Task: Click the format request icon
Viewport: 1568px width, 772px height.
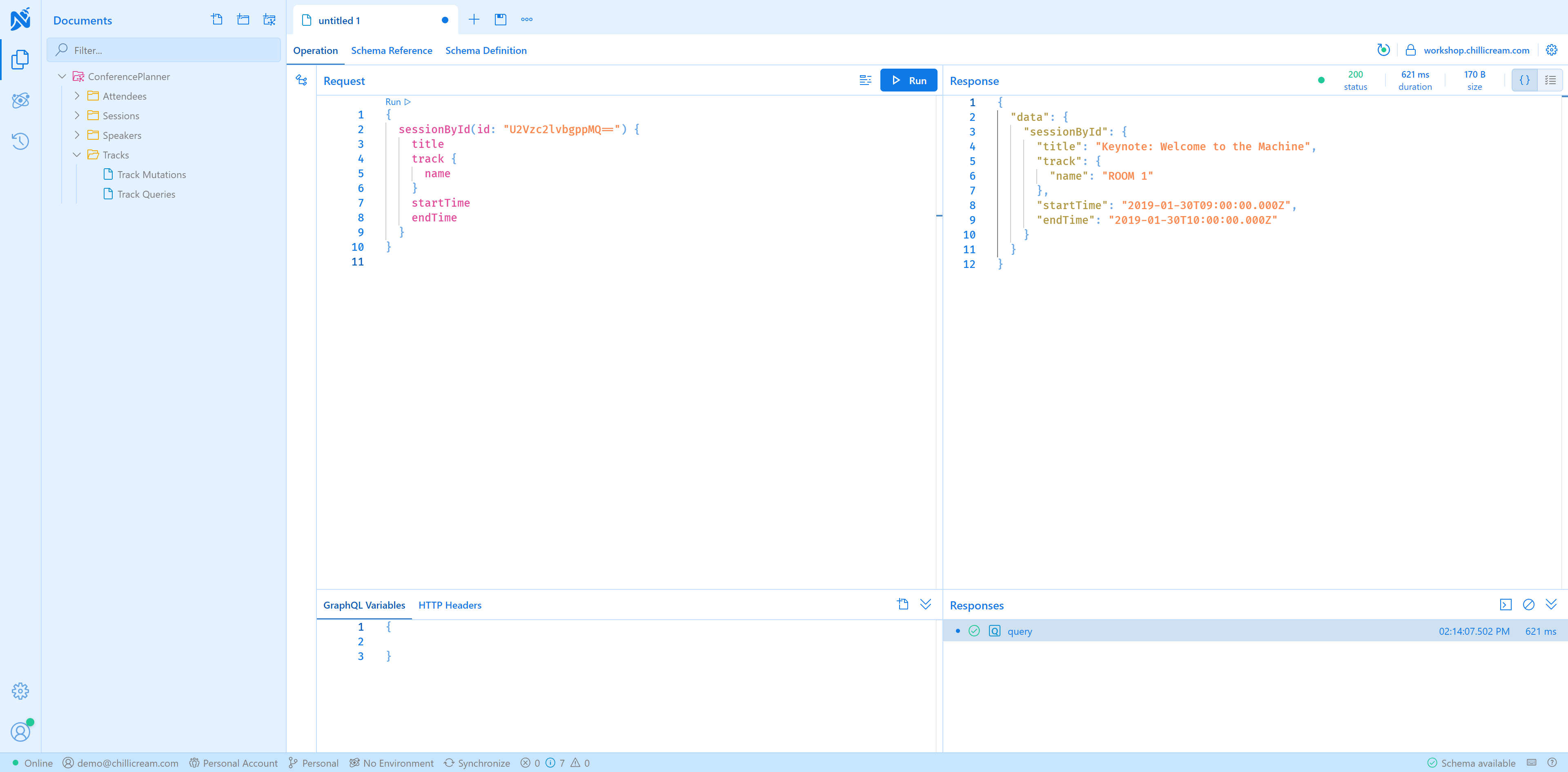Action: point(865,80)
